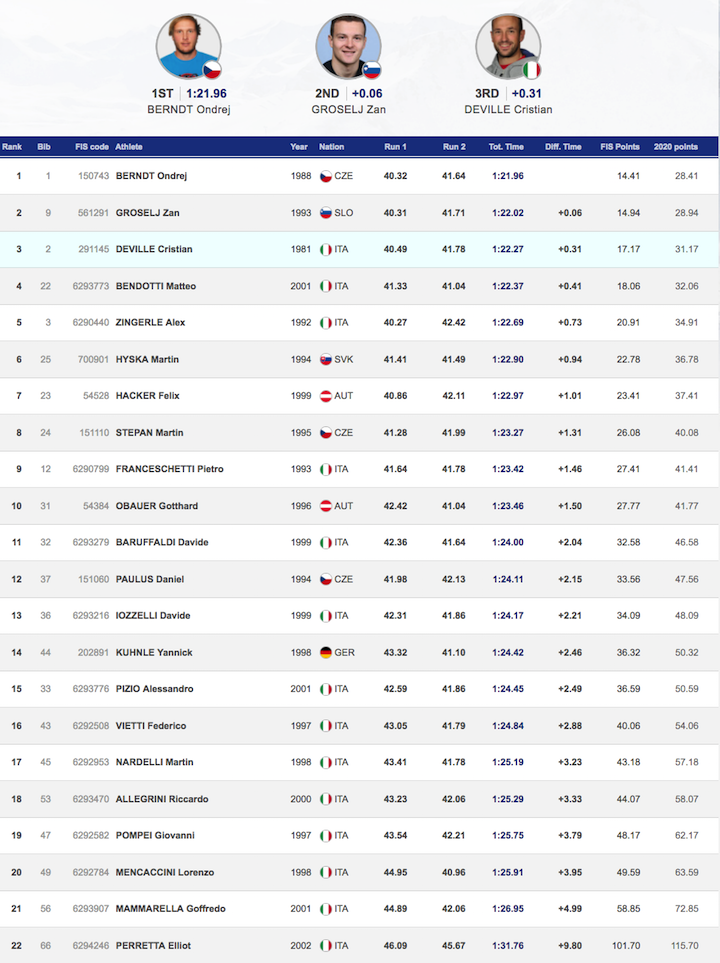Click the Italian flag in VIETTI Federico's row
Viewport: 720px width, 963px height.
(x=326, y=726)
